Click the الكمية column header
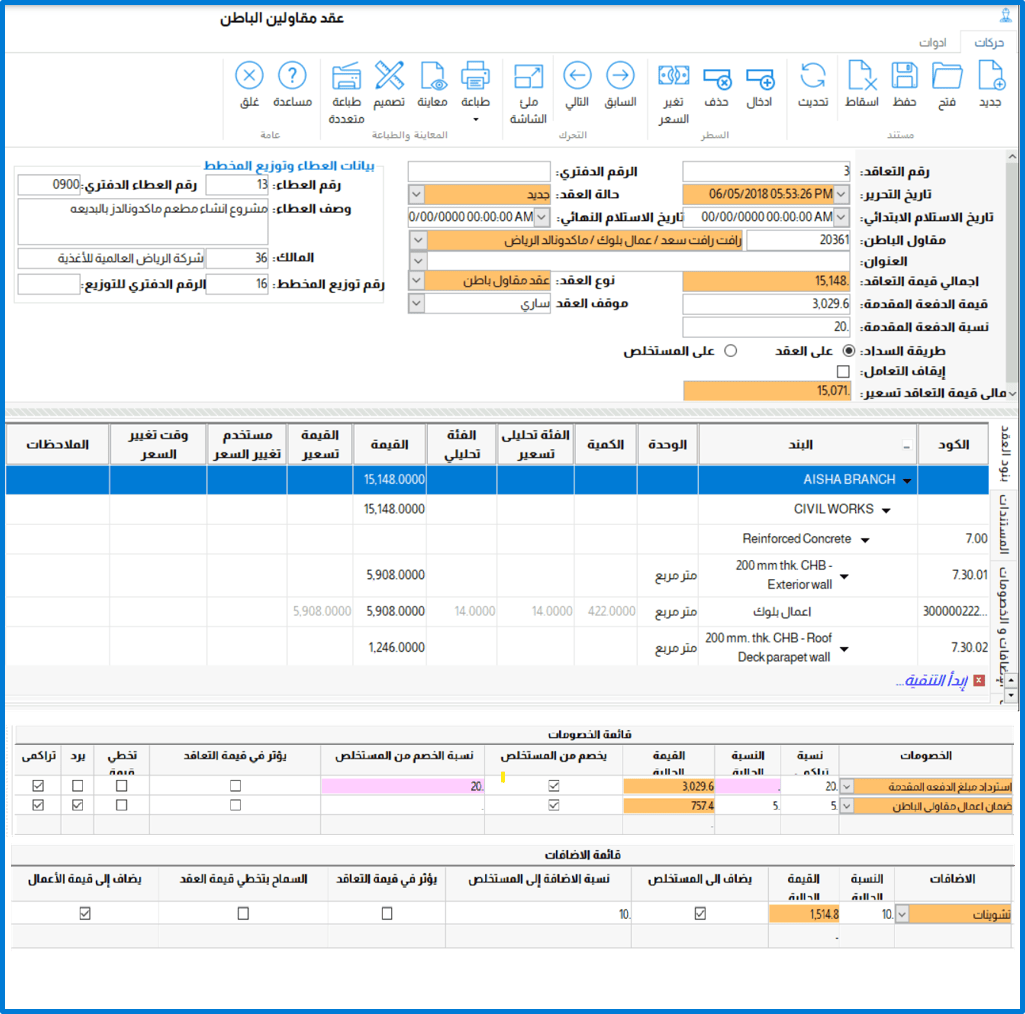 coord(605,445)
